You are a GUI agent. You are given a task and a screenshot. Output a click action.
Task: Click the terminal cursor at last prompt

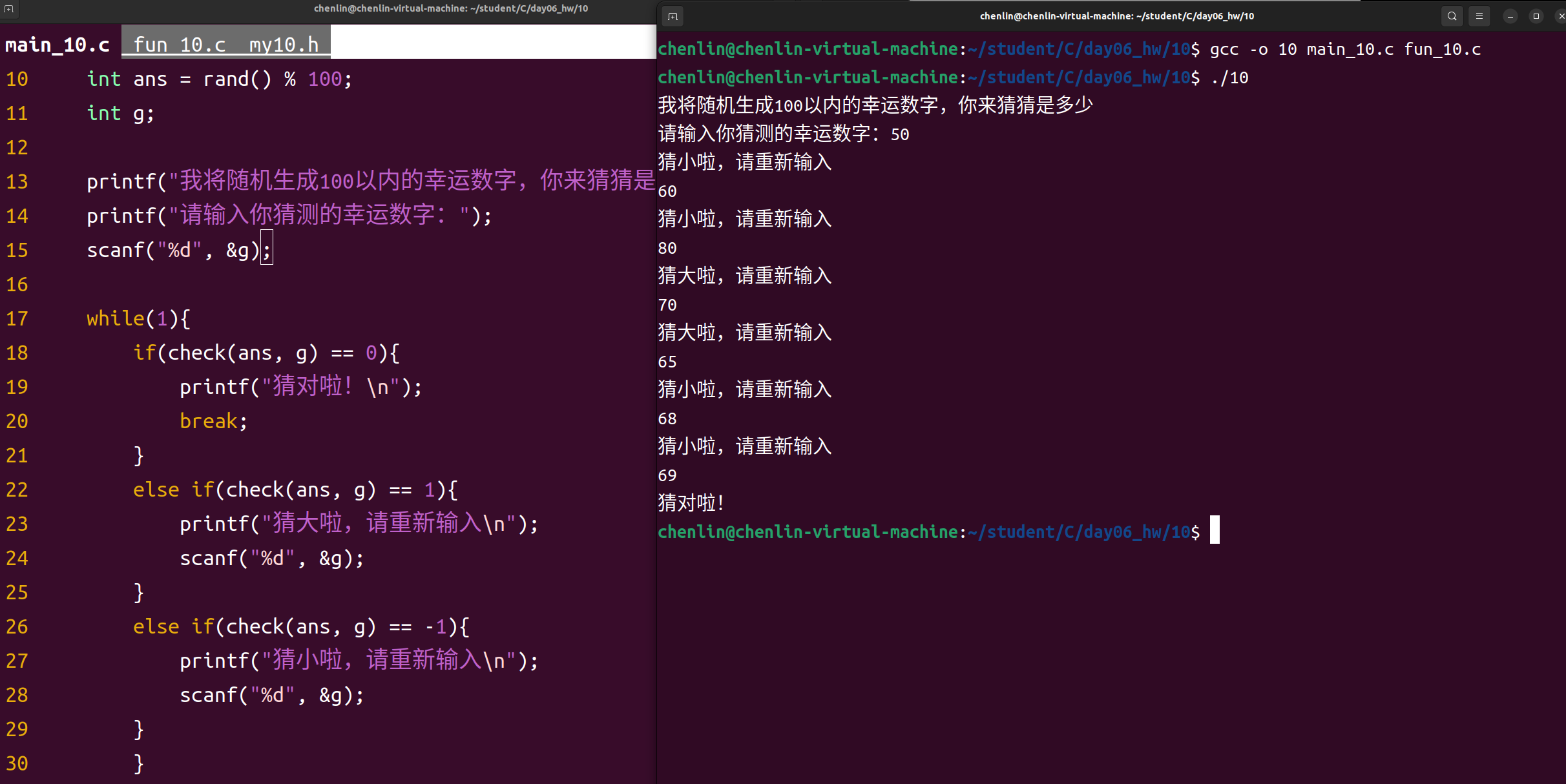pyautogui.click(x=1215, y=530)
